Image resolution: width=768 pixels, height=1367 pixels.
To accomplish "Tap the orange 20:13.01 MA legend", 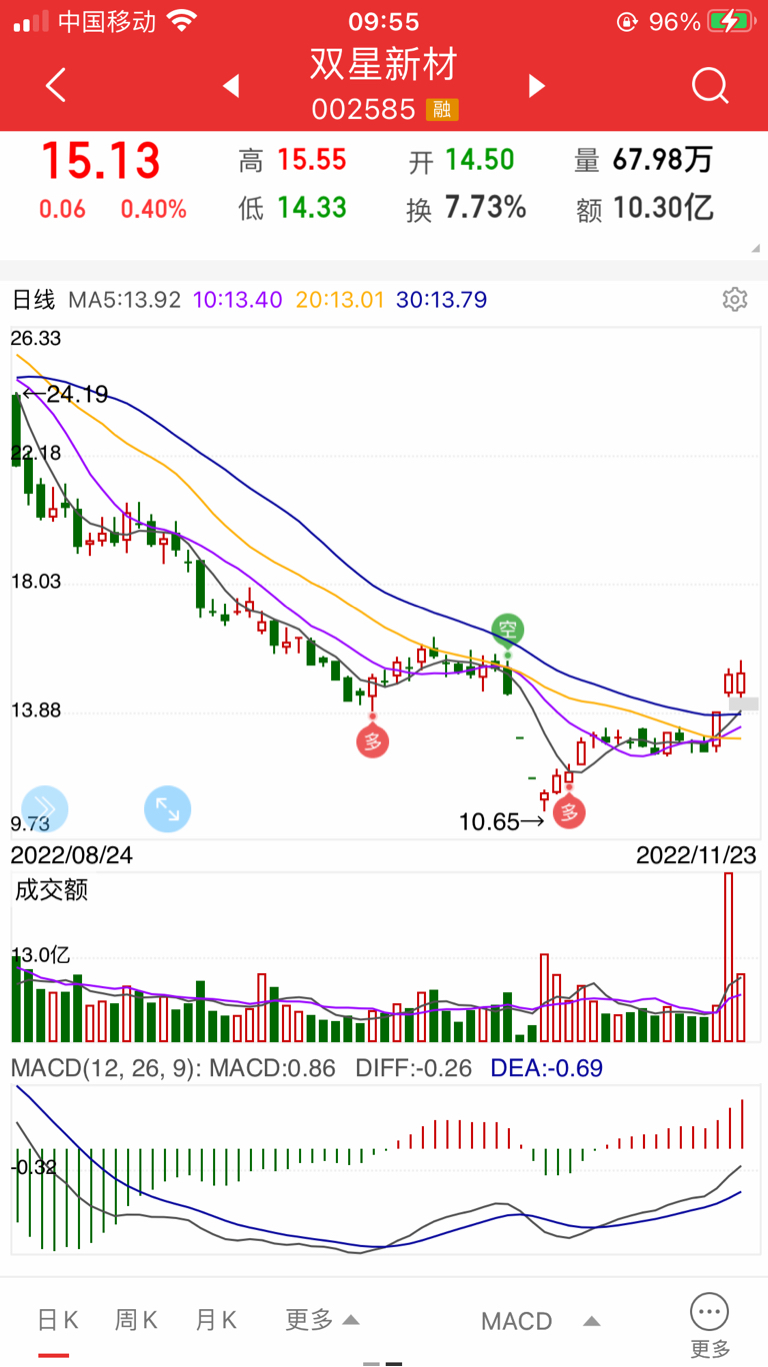I will [x=340, y=299].
